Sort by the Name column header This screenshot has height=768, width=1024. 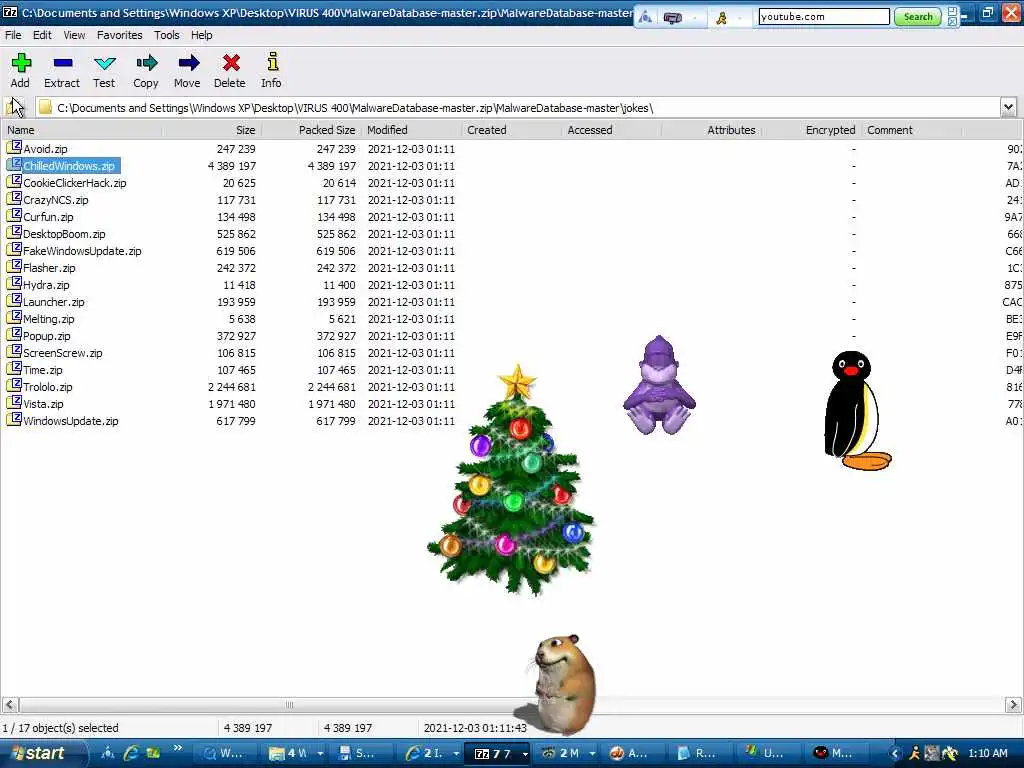82,130
